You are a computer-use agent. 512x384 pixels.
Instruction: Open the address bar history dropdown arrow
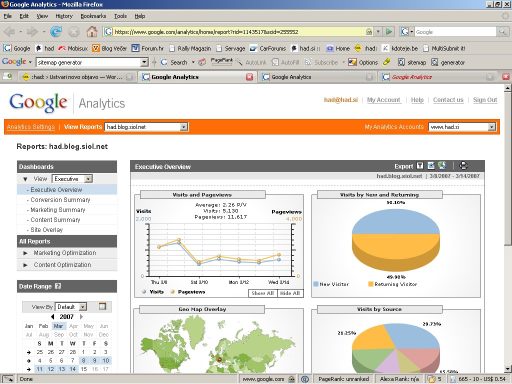378,32
